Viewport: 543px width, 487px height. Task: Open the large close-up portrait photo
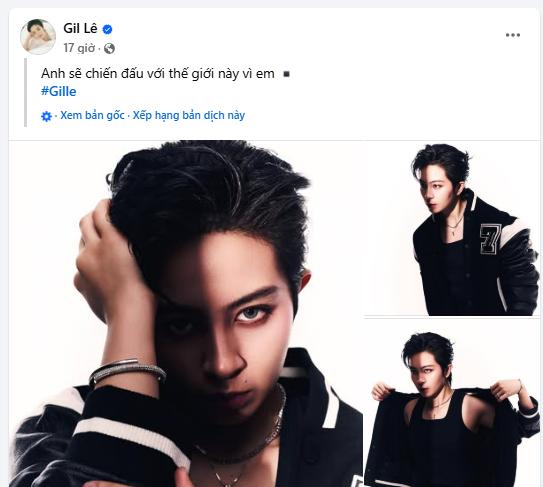pyautogui.click(x=186, y=313)
